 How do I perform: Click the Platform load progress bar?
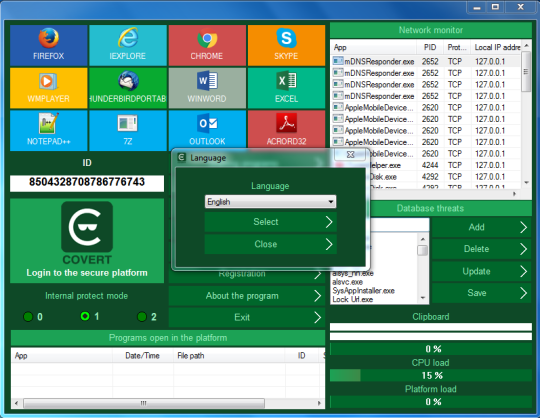click(x=430, y=402)
